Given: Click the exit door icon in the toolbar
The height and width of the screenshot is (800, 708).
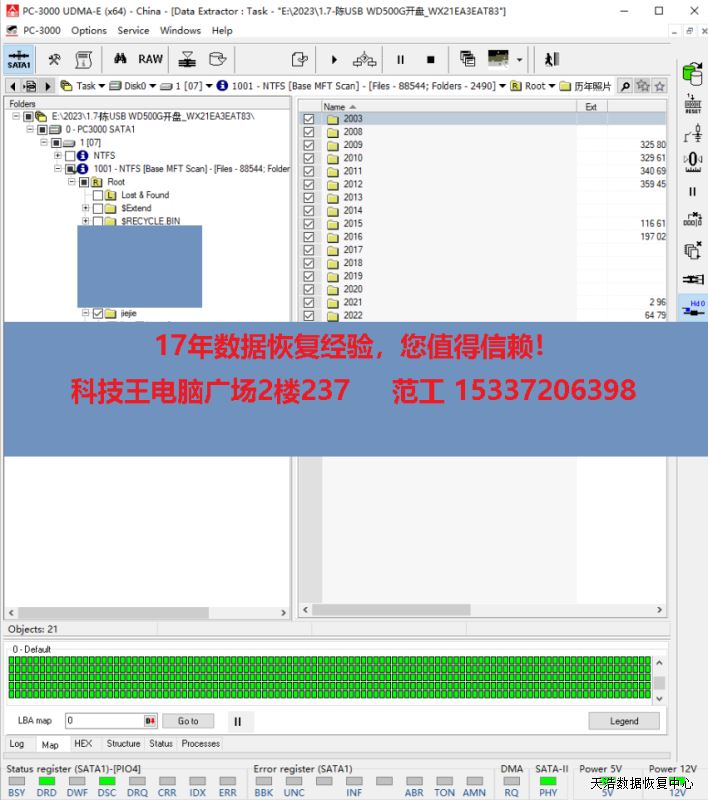Looking at the screenshot, I should point(550,59).
